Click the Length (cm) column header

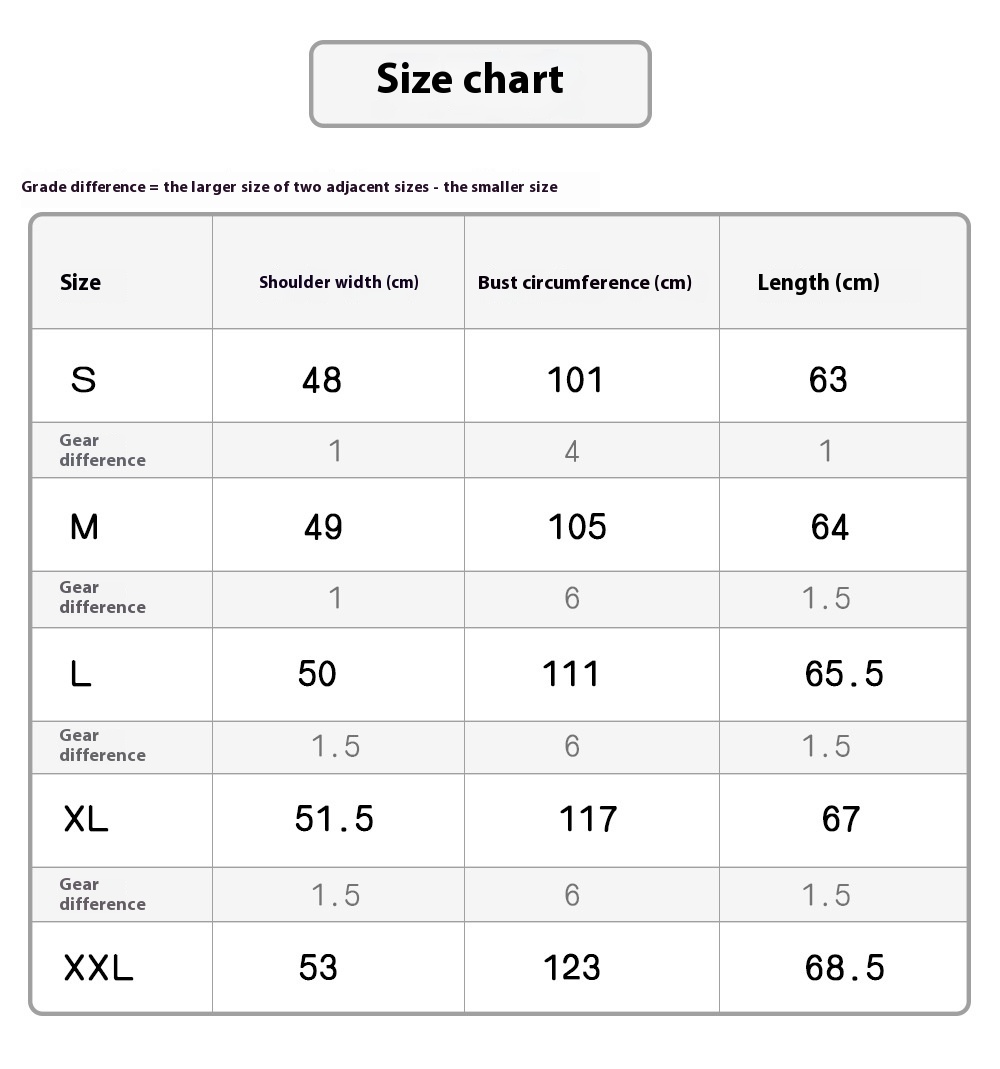[818, 282]
